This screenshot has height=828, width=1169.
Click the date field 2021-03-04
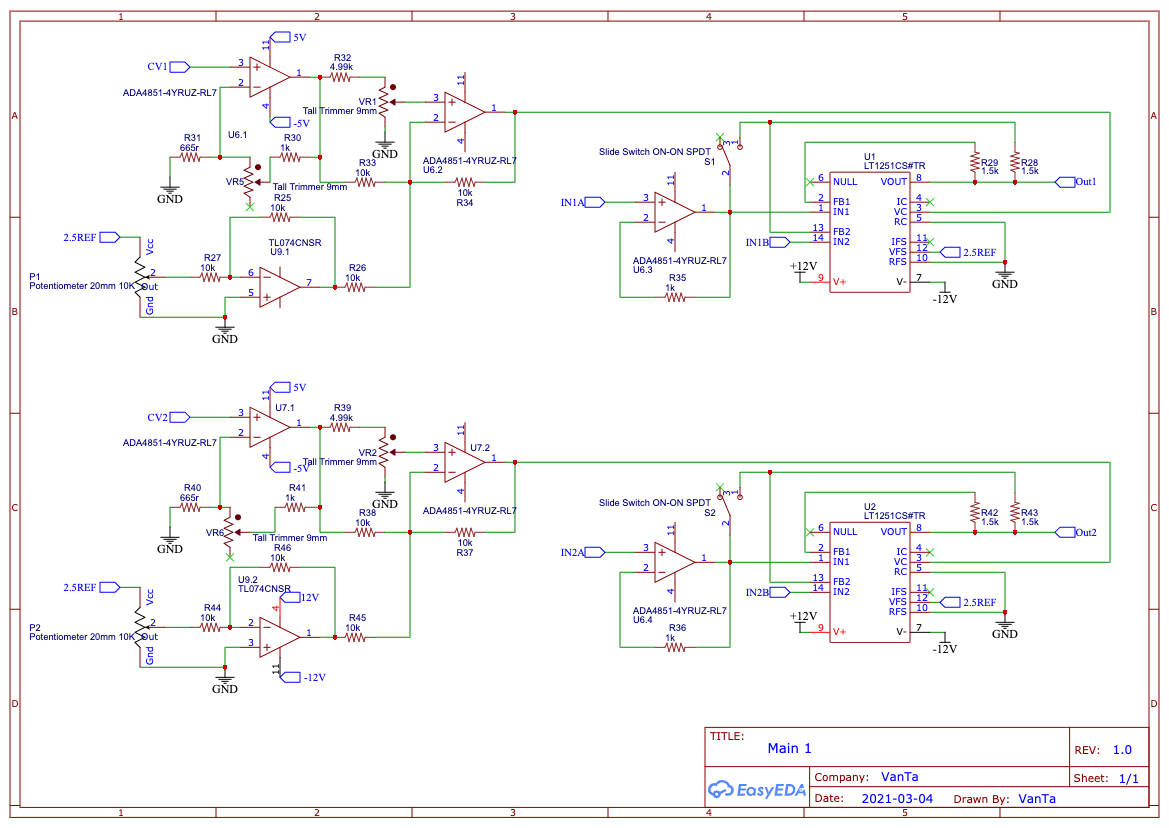point(897,798)
